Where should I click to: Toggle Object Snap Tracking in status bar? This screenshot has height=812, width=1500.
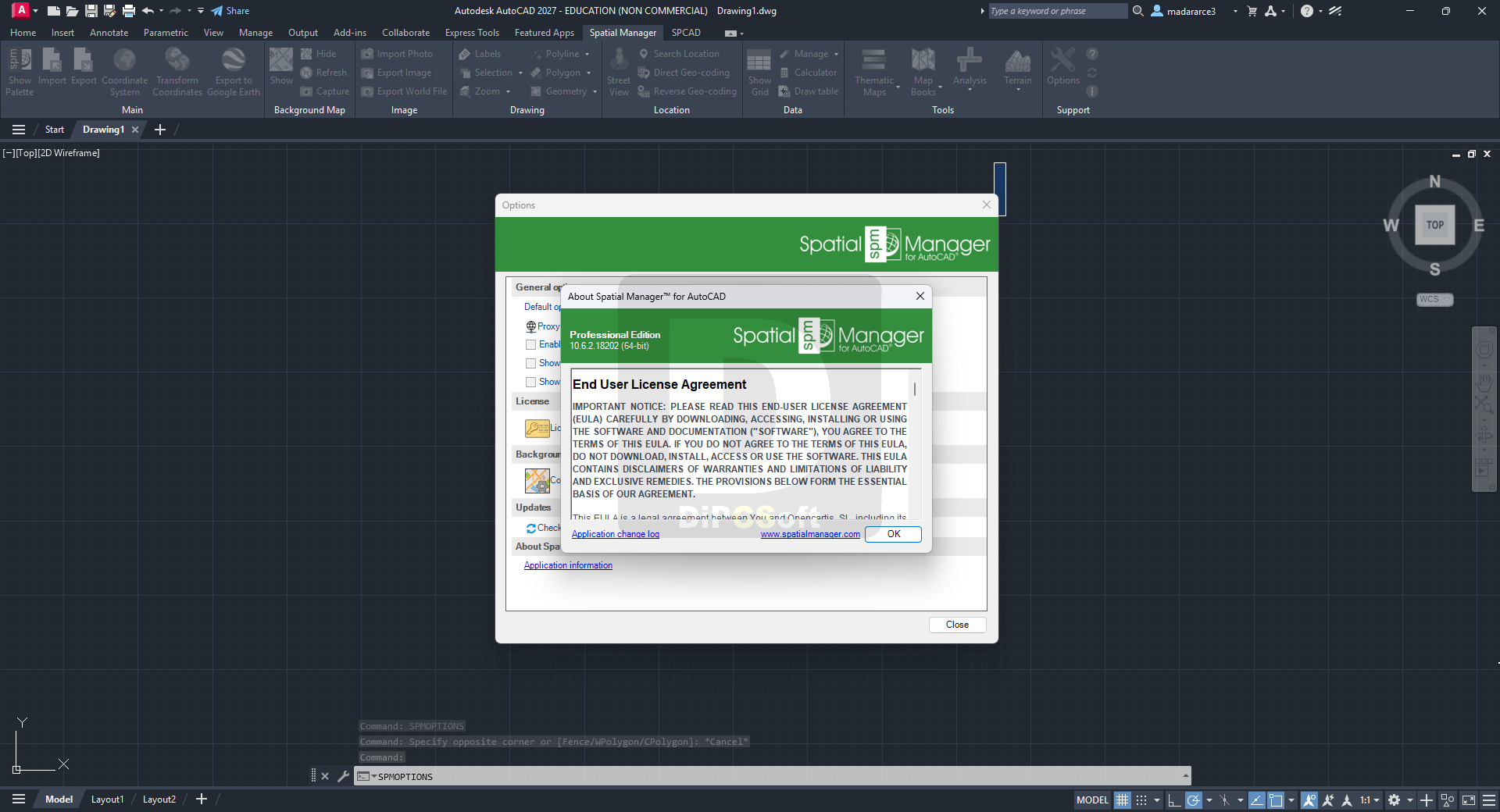click(1257, 800)
